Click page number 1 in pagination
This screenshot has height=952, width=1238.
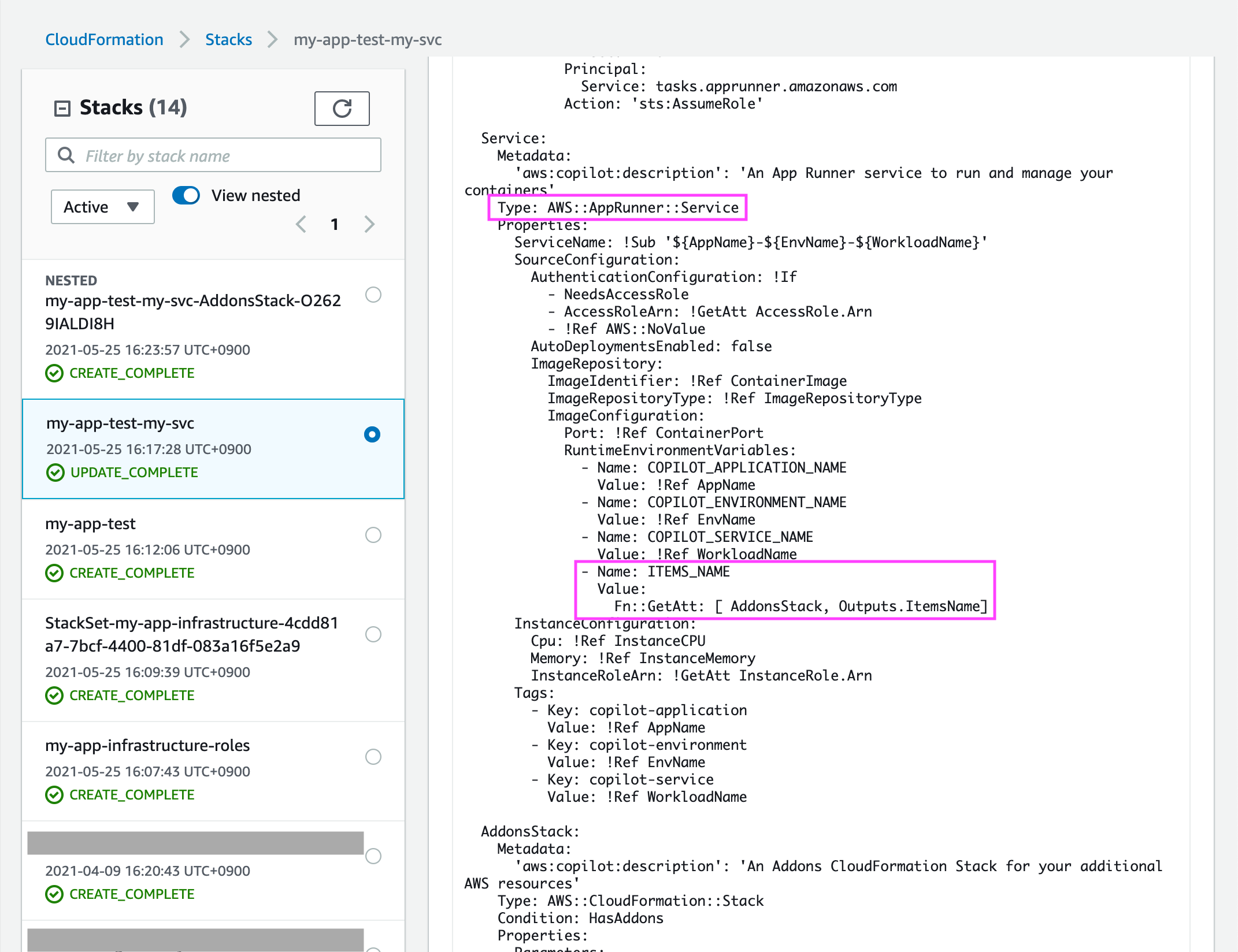(x=334, y=224)
